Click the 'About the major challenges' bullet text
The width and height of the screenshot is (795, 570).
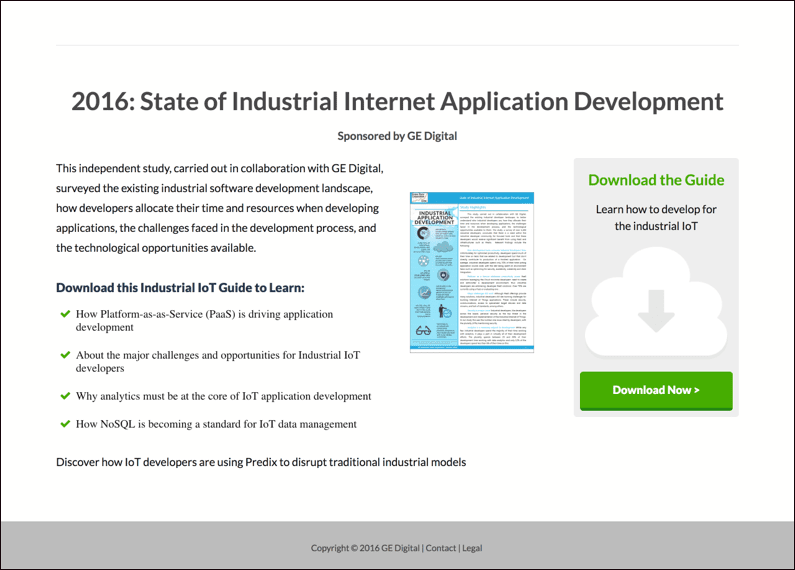(x=218, y=362)
